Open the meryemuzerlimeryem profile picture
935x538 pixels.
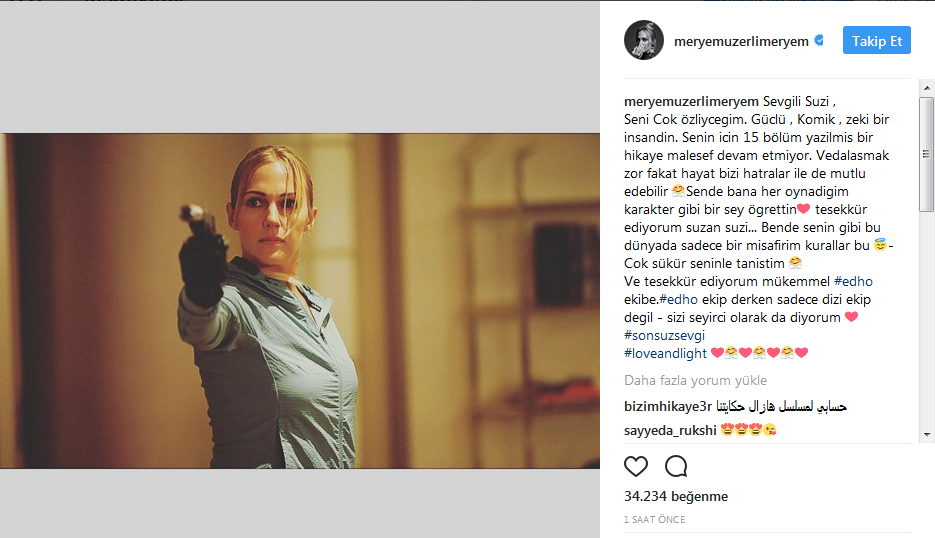coord(644,40)
